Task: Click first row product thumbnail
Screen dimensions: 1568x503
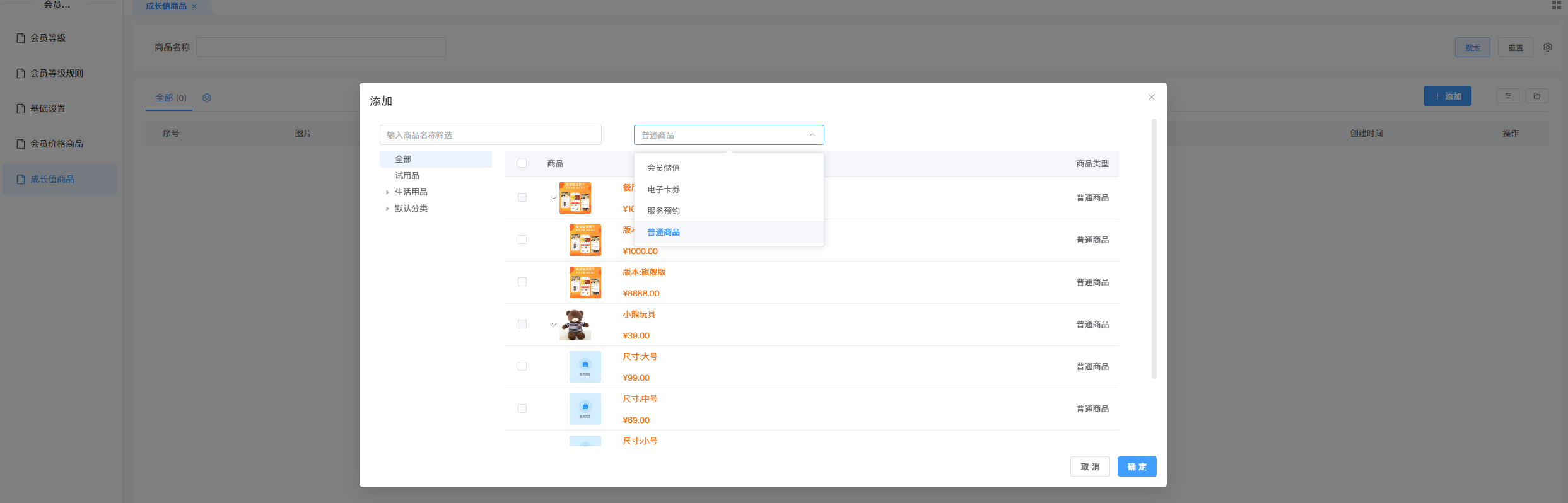Action: point(575,198)
